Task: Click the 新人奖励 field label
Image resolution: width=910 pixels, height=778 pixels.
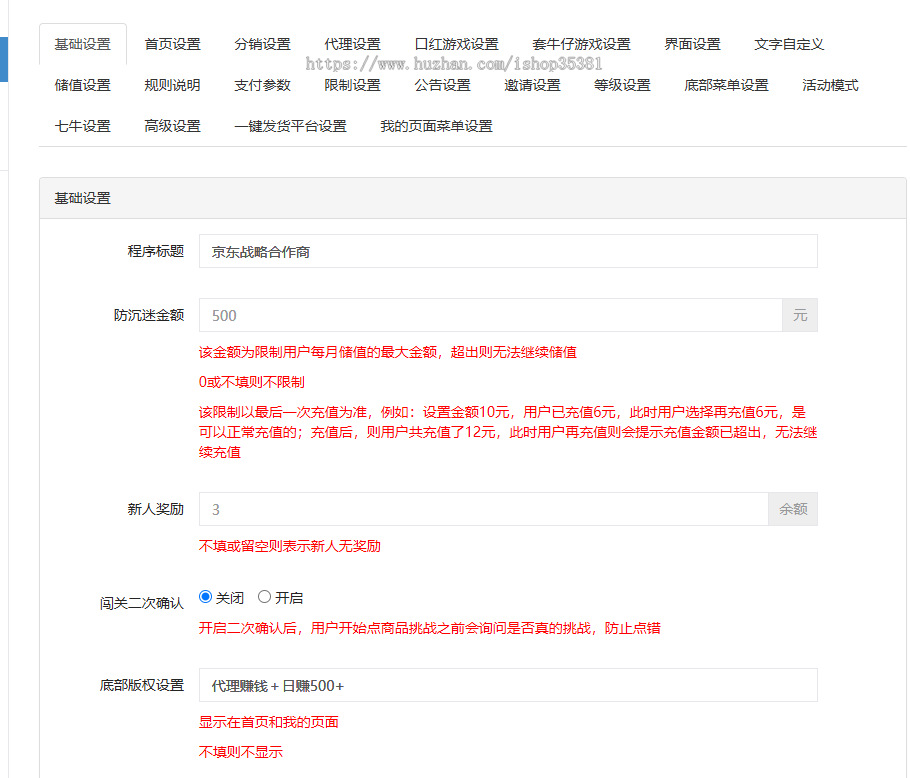Action: point(156,509)
